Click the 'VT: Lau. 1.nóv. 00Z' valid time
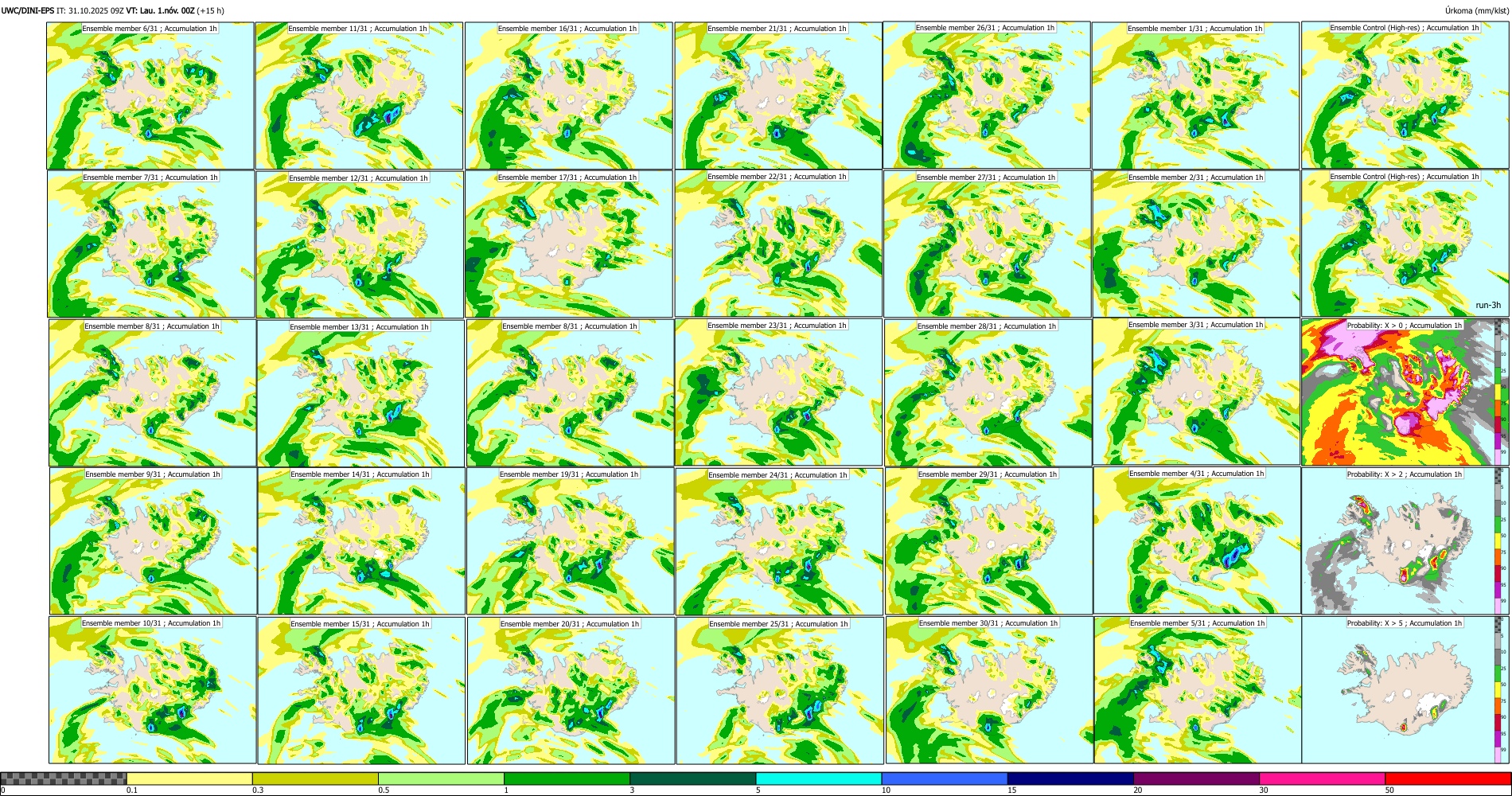This screenshot has width=1512, height=796. tap(160, 10)
